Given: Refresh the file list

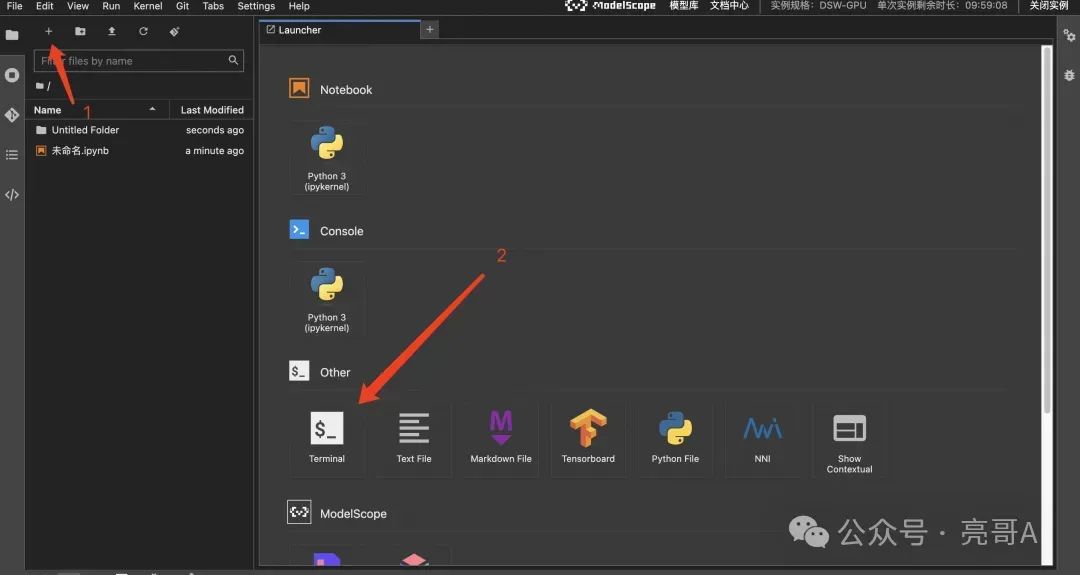Looking at the screenshot, I should [143, 32].
